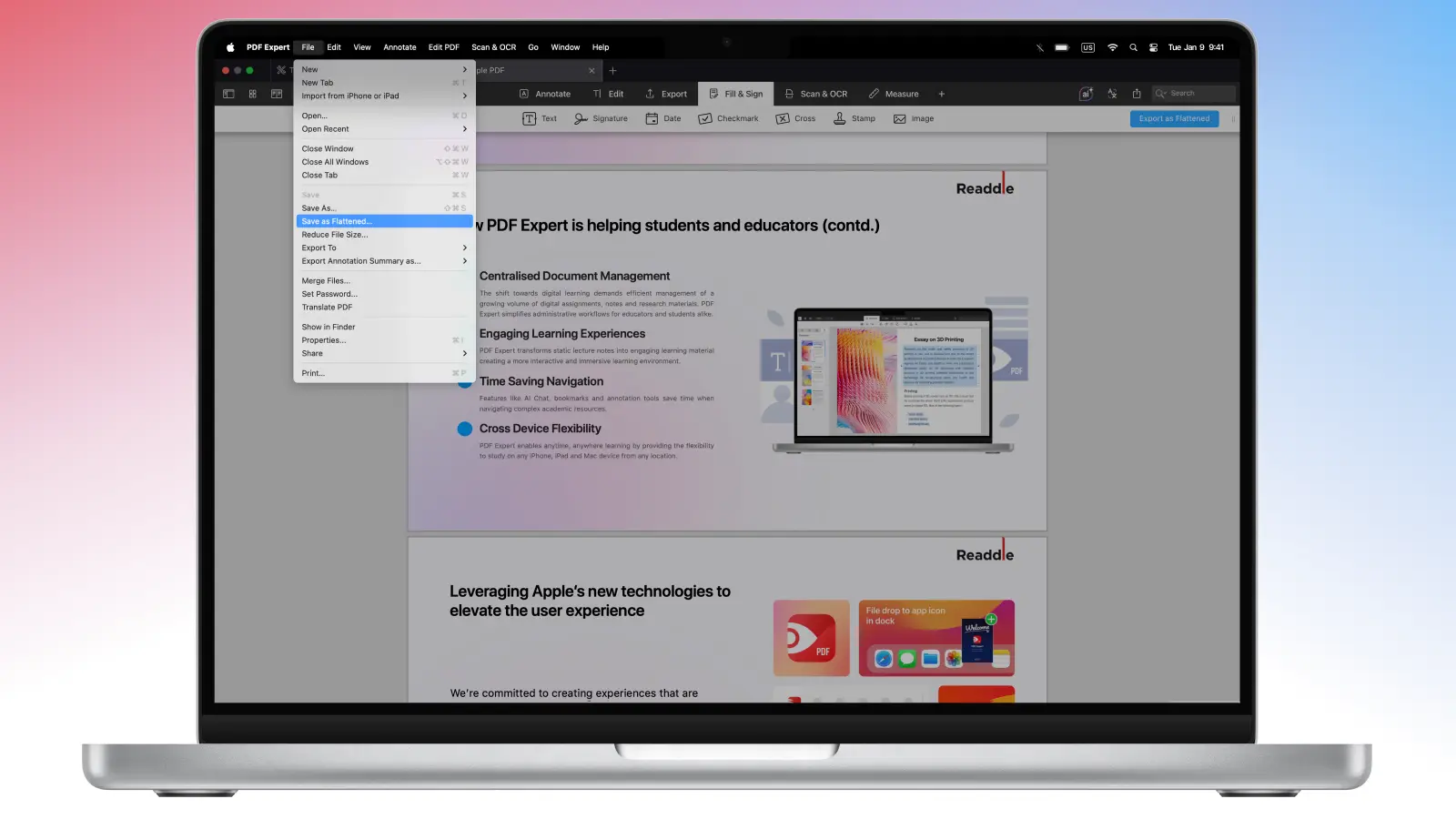Select the Signature tool
The width and height of the screenshot is (1456, 819).
click(x=601, y=118)
